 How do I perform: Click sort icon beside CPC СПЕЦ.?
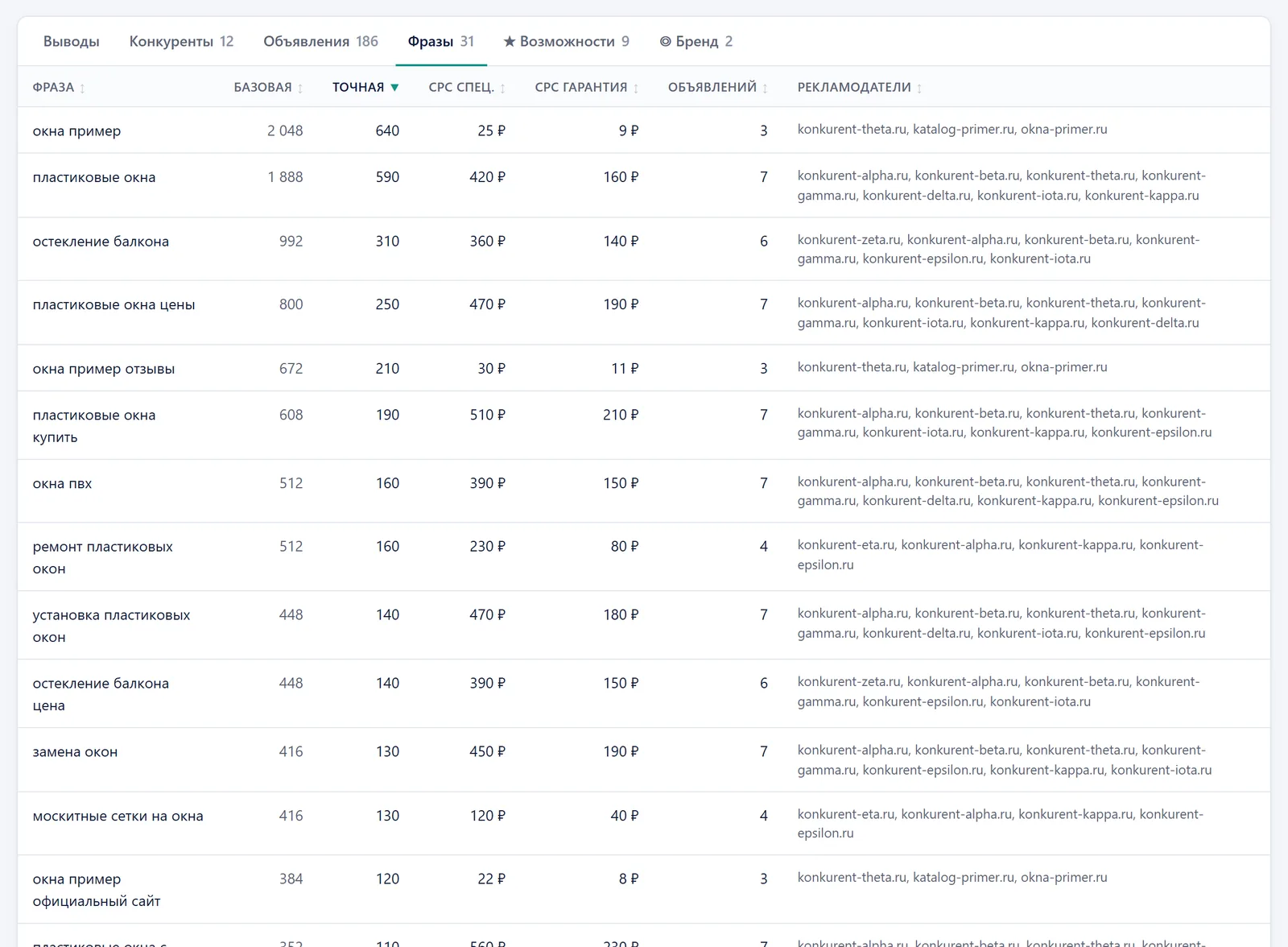[502, 88]
